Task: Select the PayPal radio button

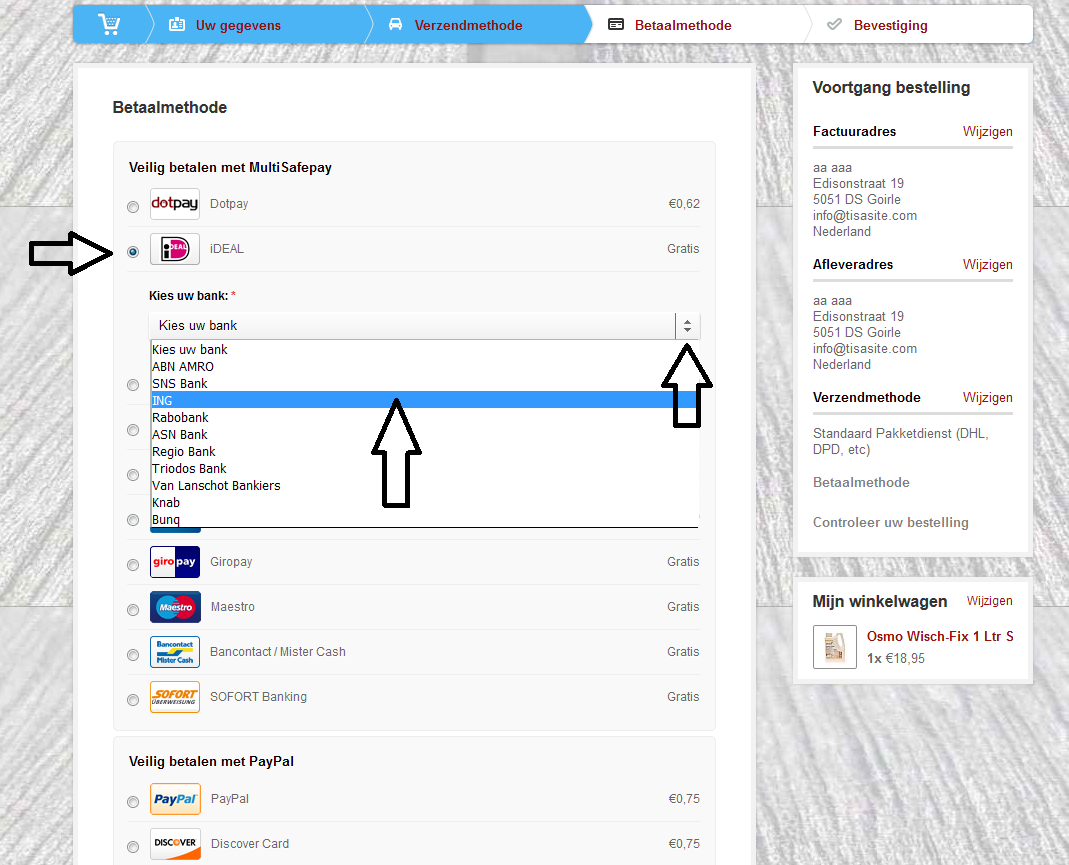Action: (133, 802)
